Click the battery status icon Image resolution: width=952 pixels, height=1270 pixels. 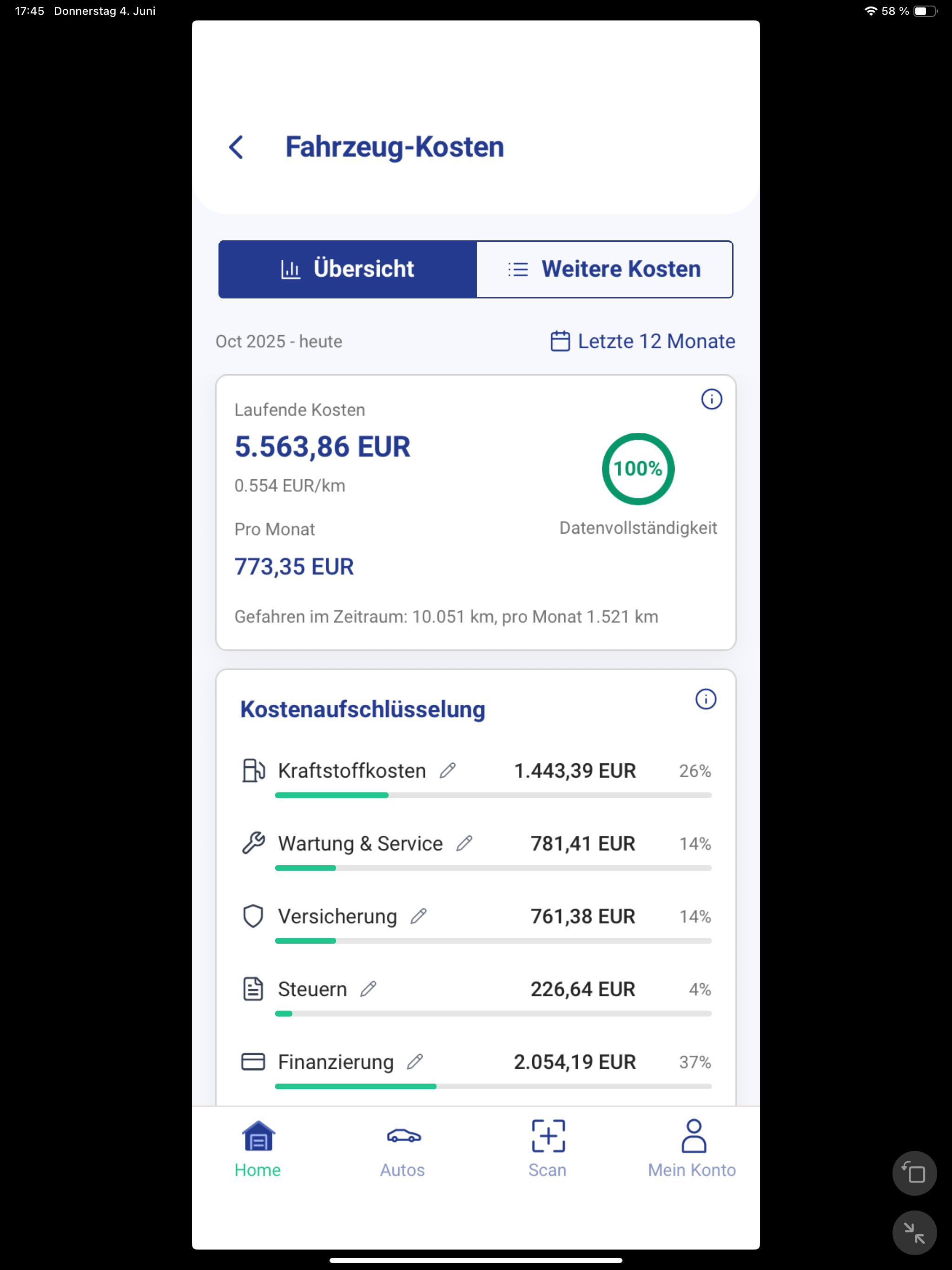coord(925,11)
